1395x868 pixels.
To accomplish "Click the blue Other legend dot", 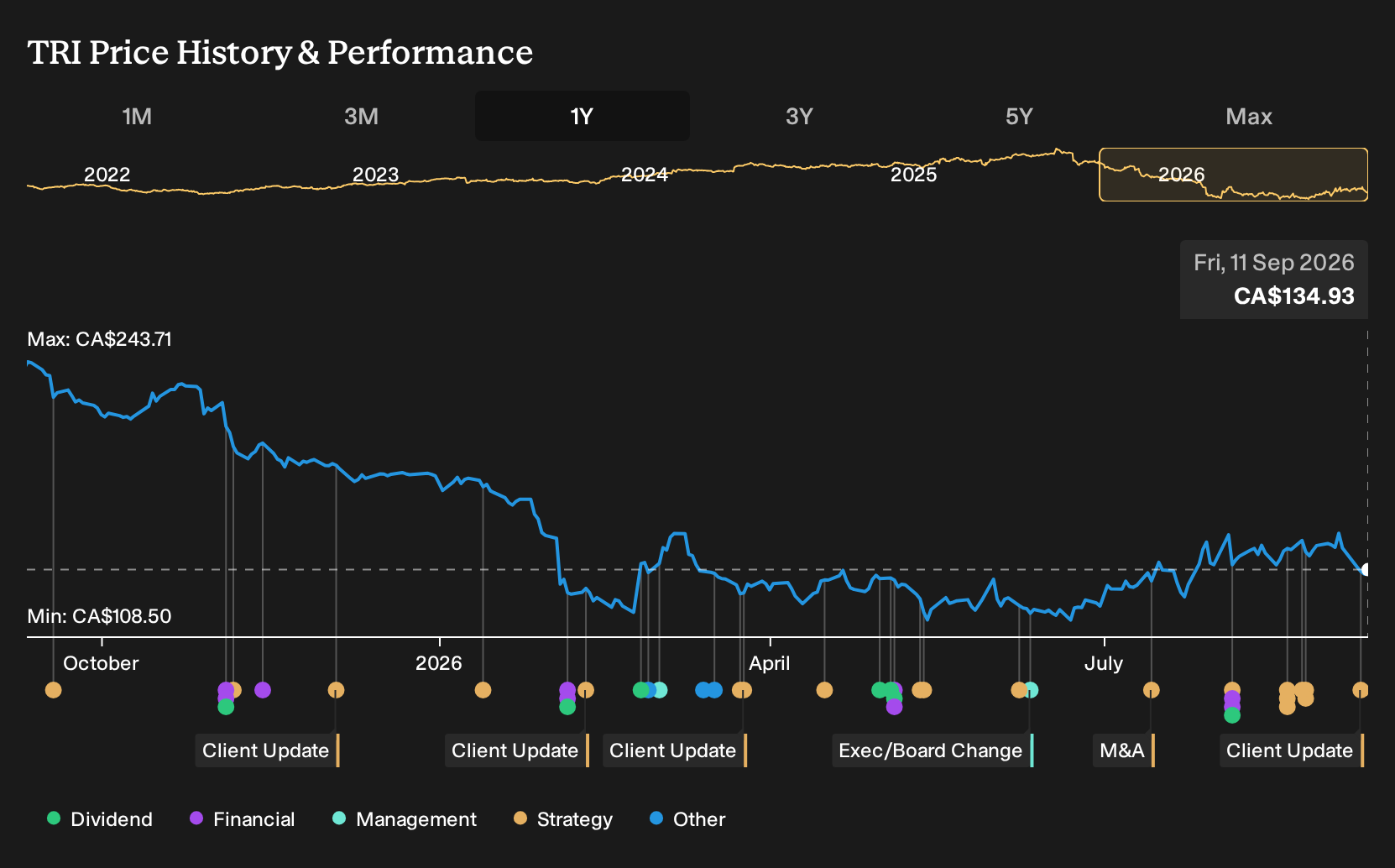I will (656, 818).
